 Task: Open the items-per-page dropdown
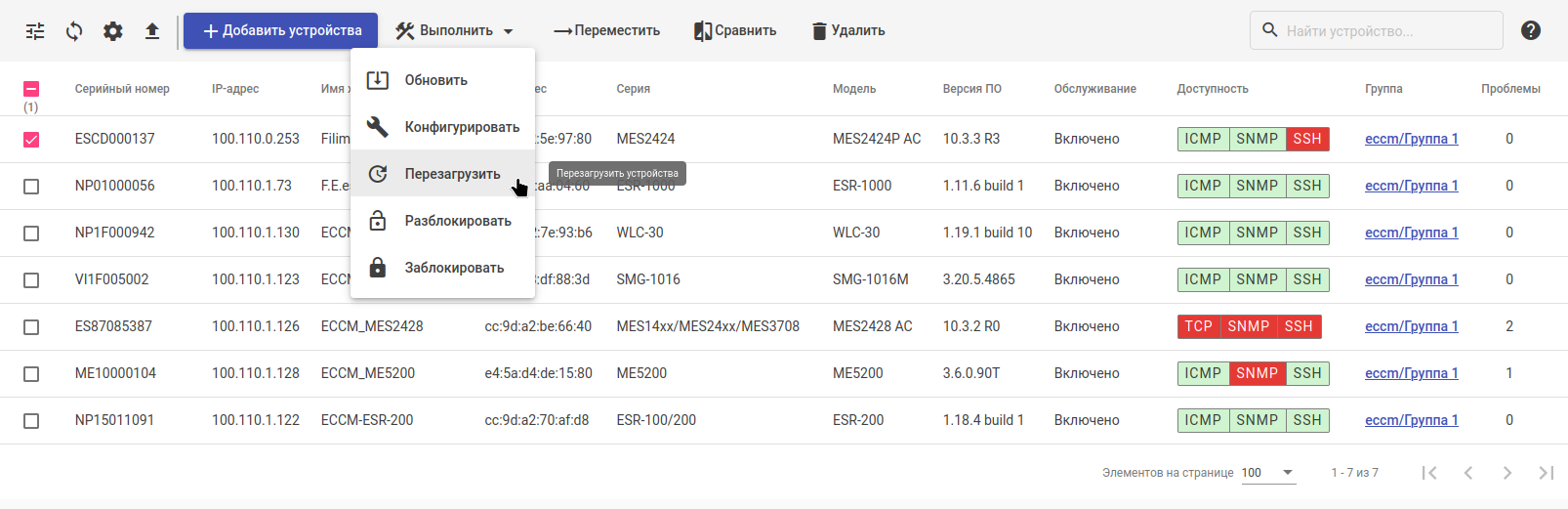point(1268,473)
